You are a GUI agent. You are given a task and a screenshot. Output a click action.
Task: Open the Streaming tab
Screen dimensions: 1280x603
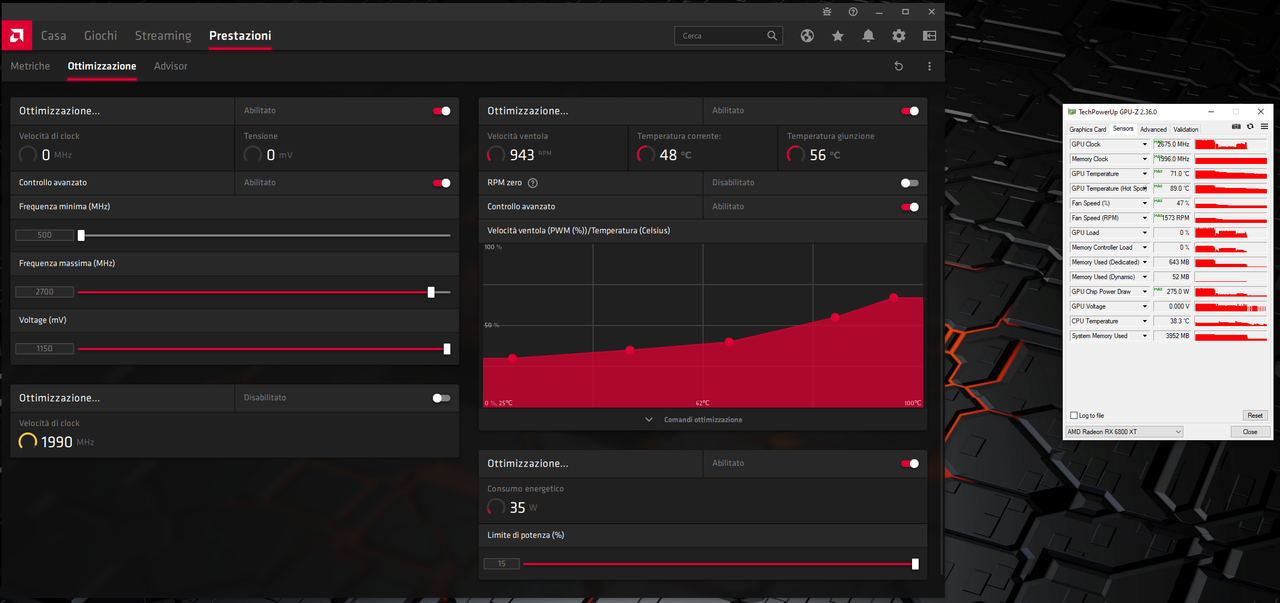pyautogui.click(x=163, y=36)
